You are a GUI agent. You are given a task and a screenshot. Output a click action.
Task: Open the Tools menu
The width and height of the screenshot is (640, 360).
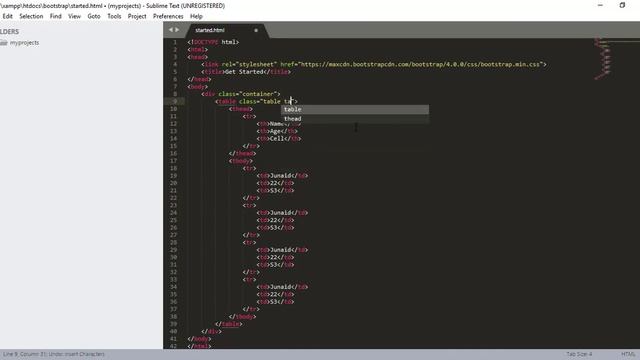point(114,16)
